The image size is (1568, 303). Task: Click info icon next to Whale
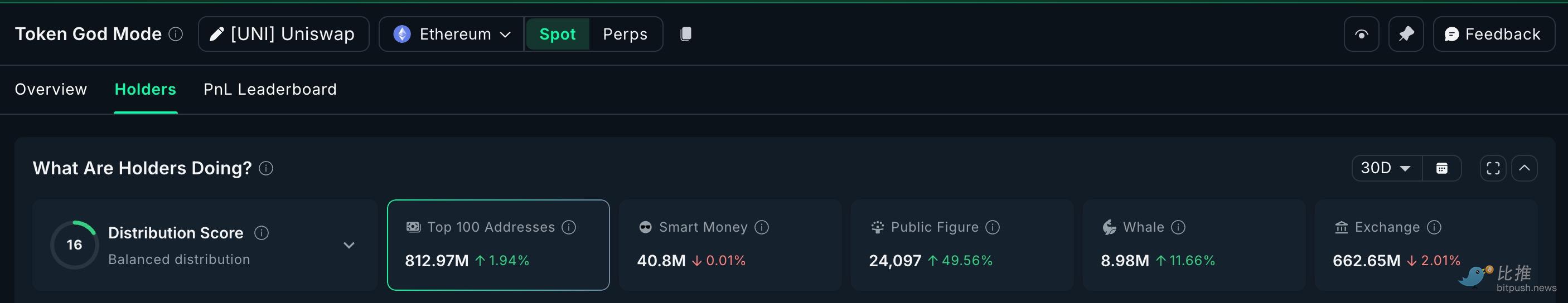1178,228
